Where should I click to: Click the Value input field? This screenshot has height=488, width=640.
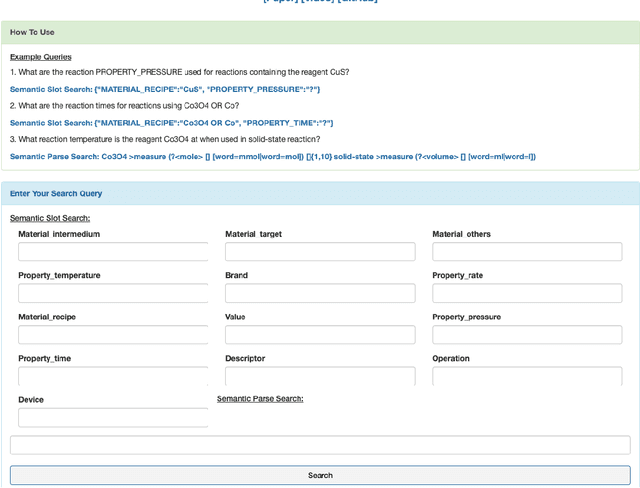(320, 335)
